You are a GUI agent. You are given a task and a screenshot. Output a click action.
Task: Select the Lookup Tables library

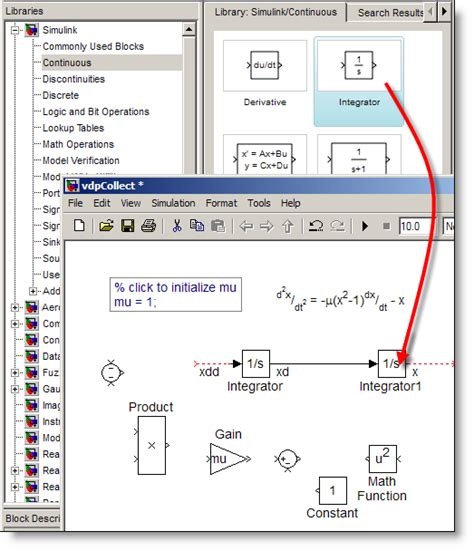point(73,128)
